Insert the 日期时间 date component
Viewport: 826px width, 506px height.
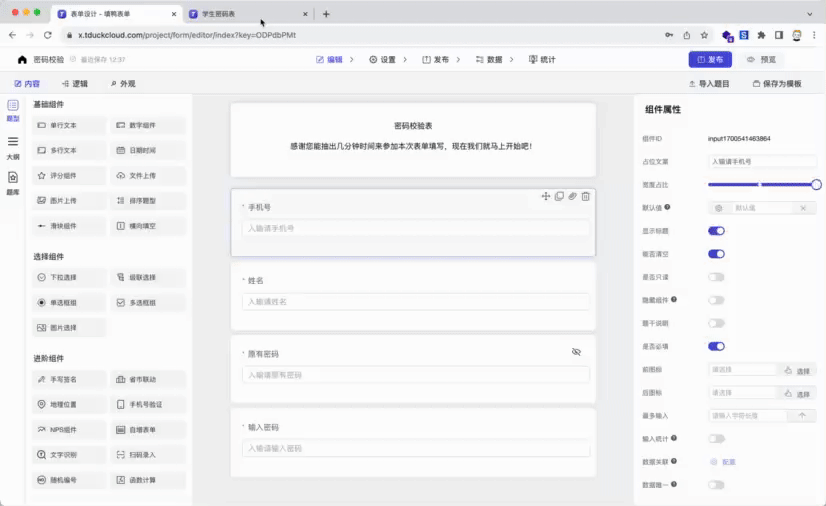(148, 151)
